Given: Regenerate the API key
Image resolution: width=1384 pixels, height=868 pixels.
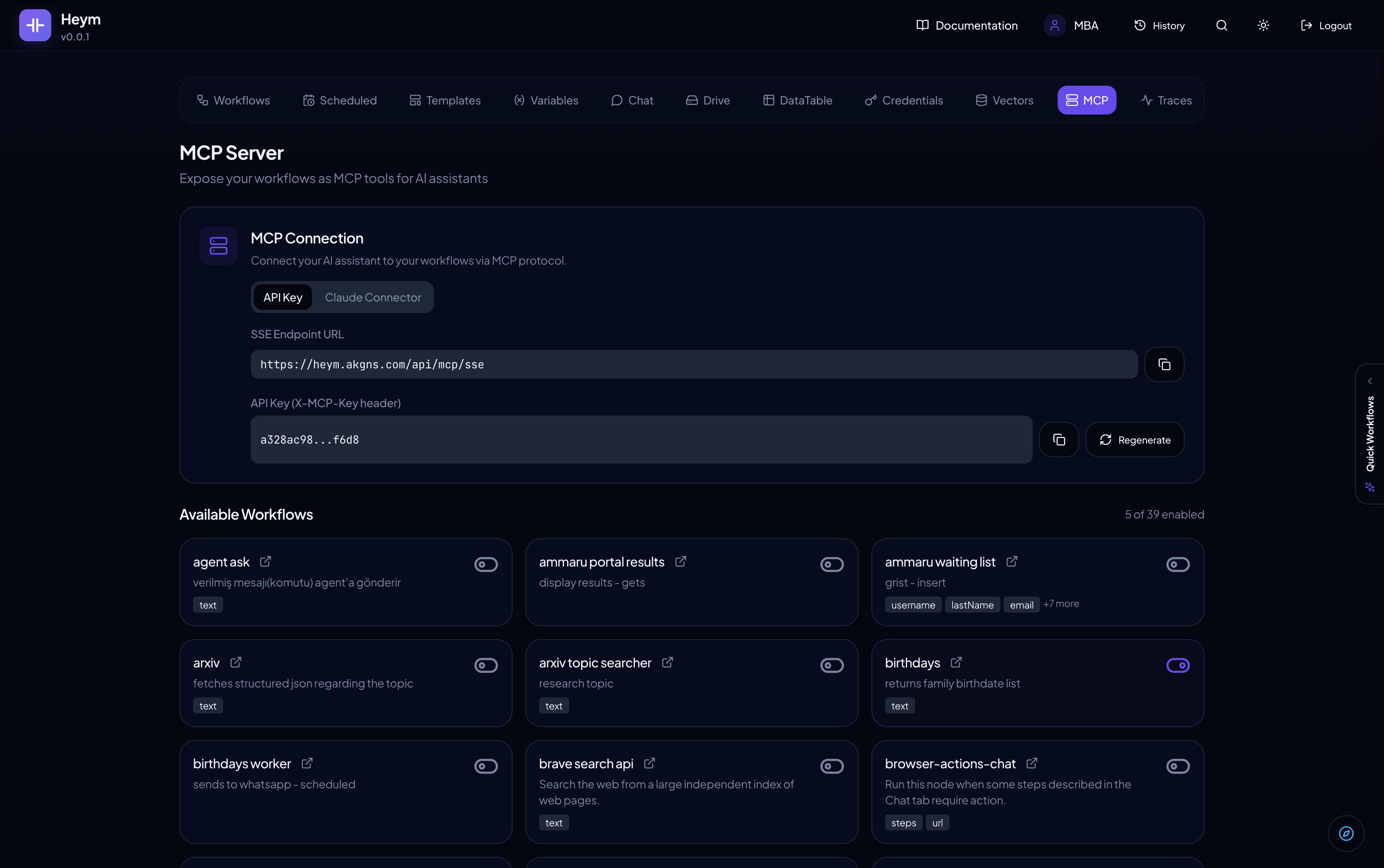Looking at the screenshot, I should [x=1134, y=440].
